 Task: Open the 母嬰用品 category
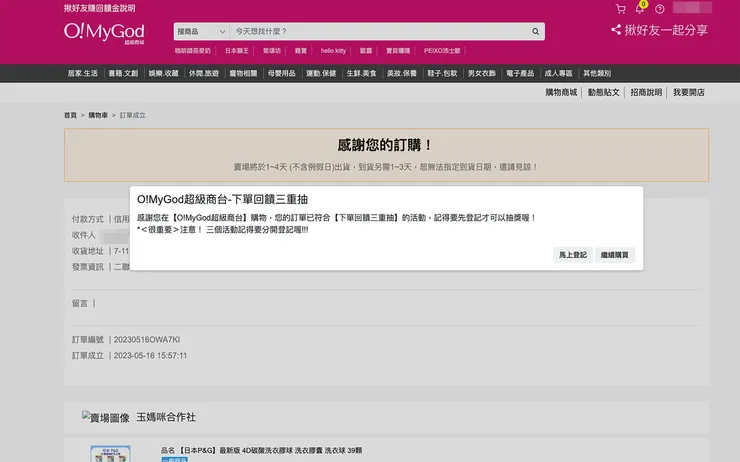coord(282,73)
